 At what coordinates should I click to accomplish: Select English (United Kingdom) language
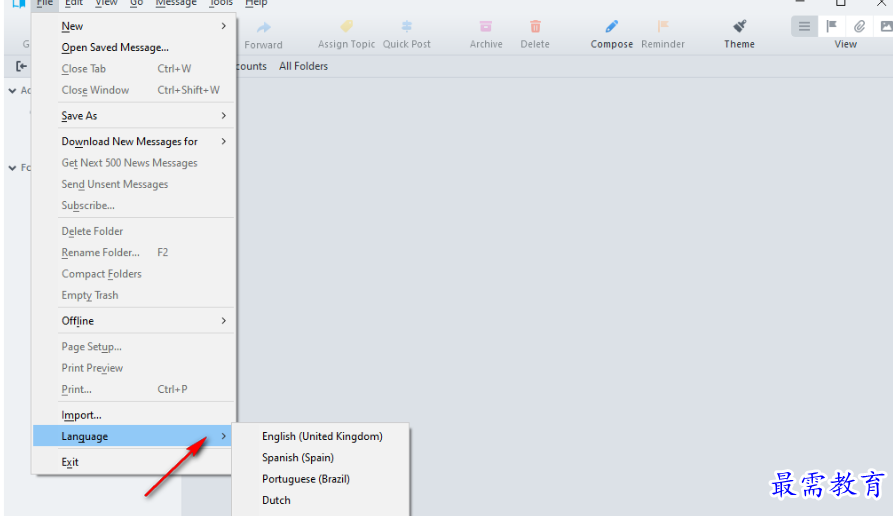(321, 436)
